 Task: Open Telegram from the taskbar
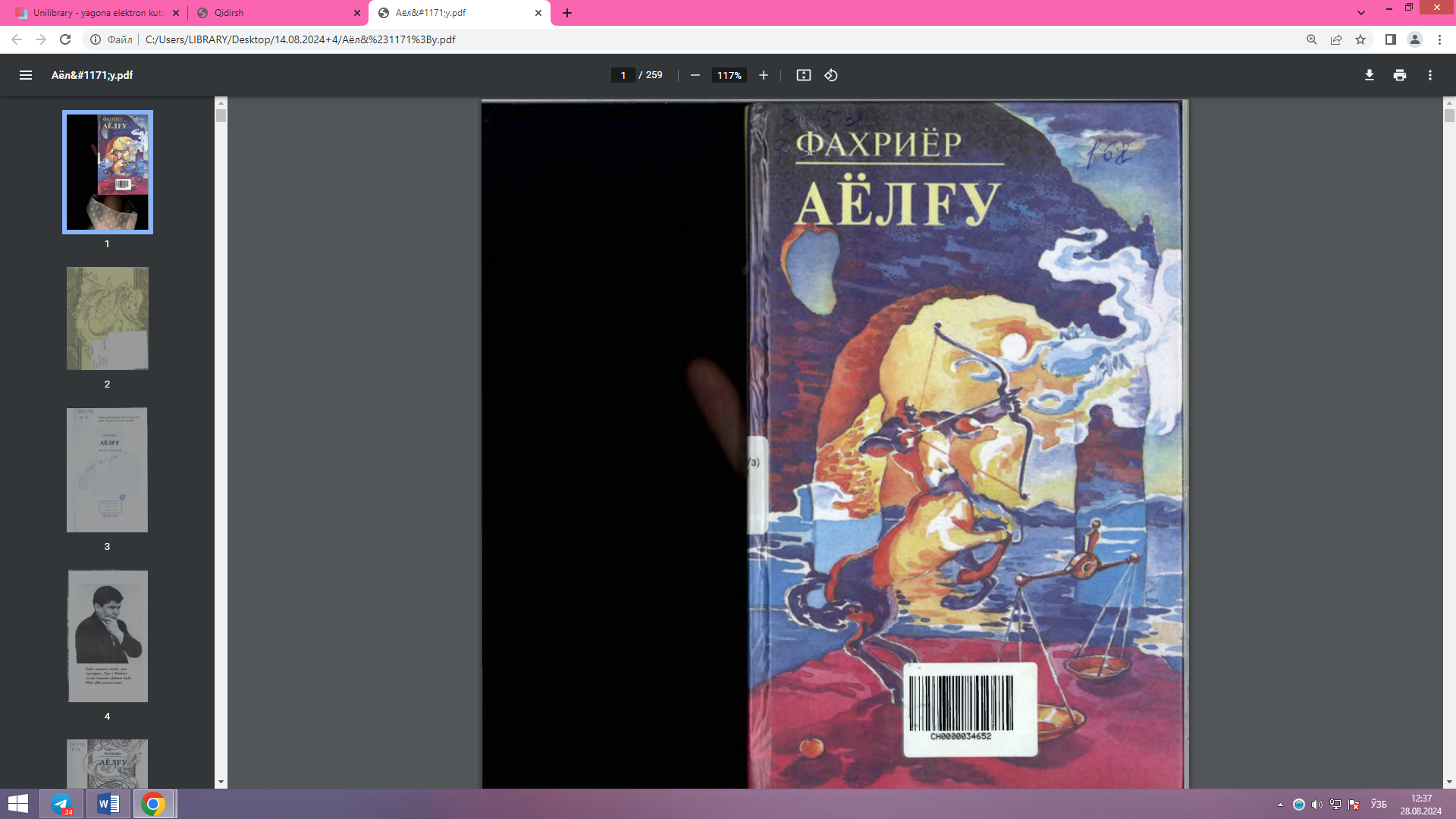pos(62,804)
